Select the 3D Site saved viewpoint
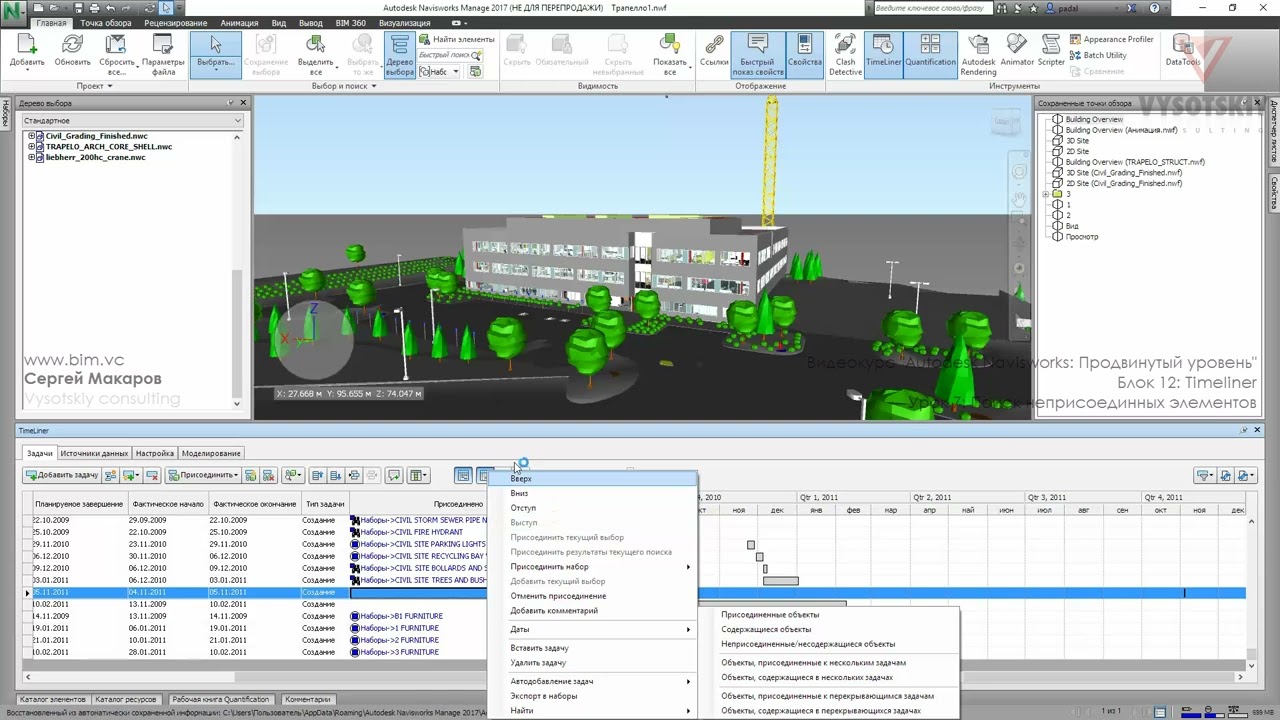This screenshot has width=1280, height=720. 1077,141
